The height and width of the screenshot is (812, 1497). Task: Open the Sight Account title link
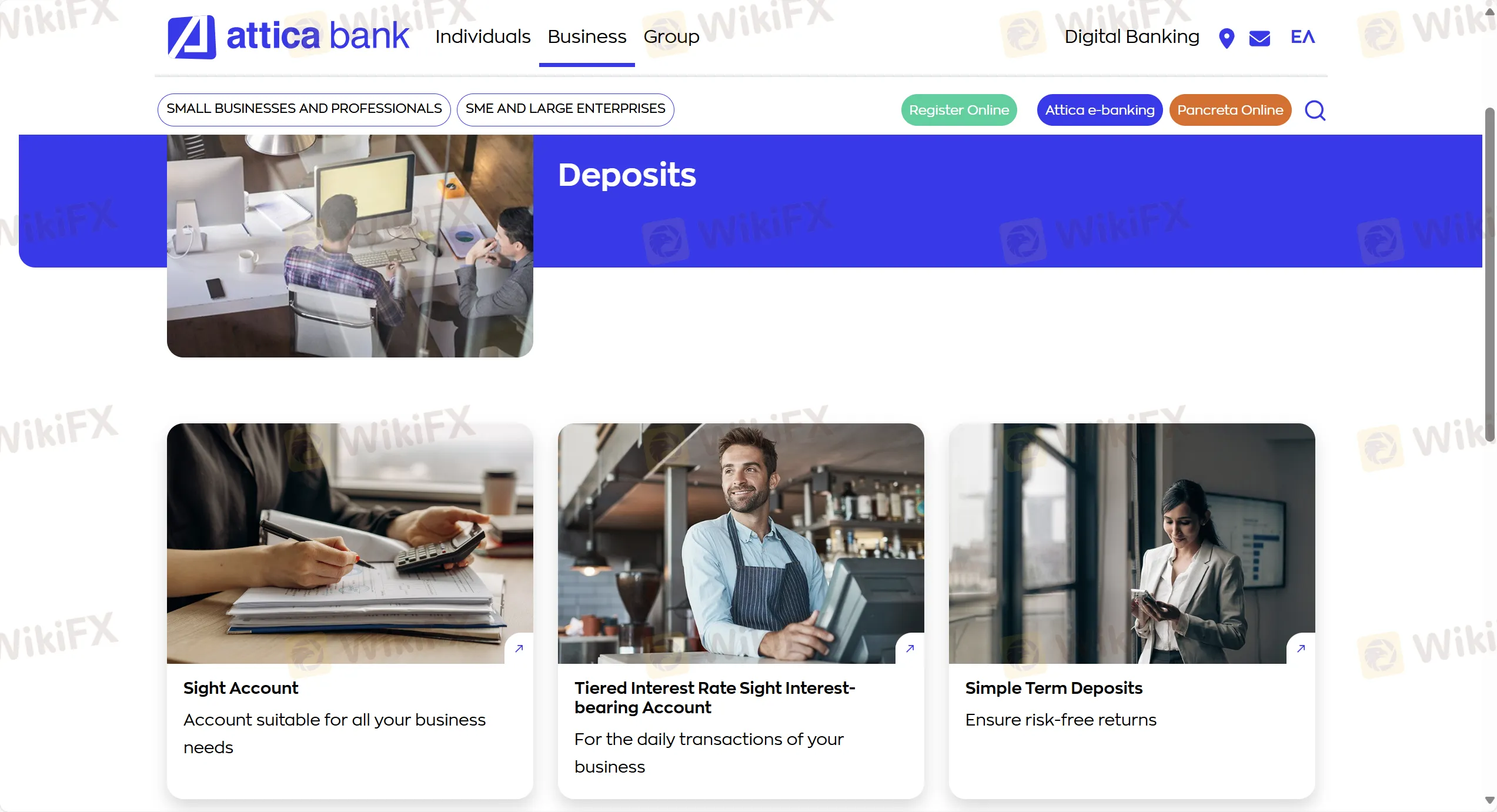240,688
